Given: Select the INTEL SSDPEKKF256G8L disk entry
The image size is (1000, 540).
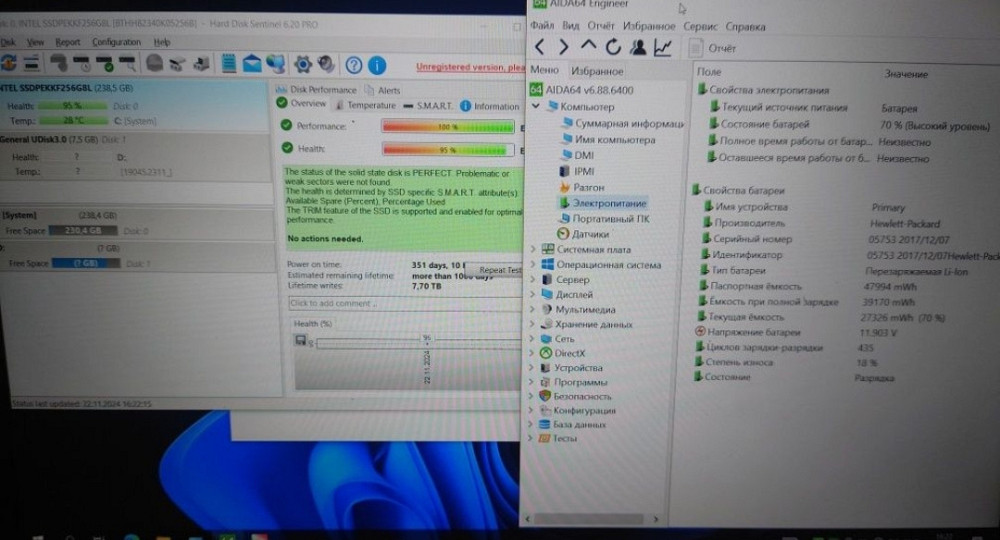Looking at the screenshot, I should click(x=134, y=105).
